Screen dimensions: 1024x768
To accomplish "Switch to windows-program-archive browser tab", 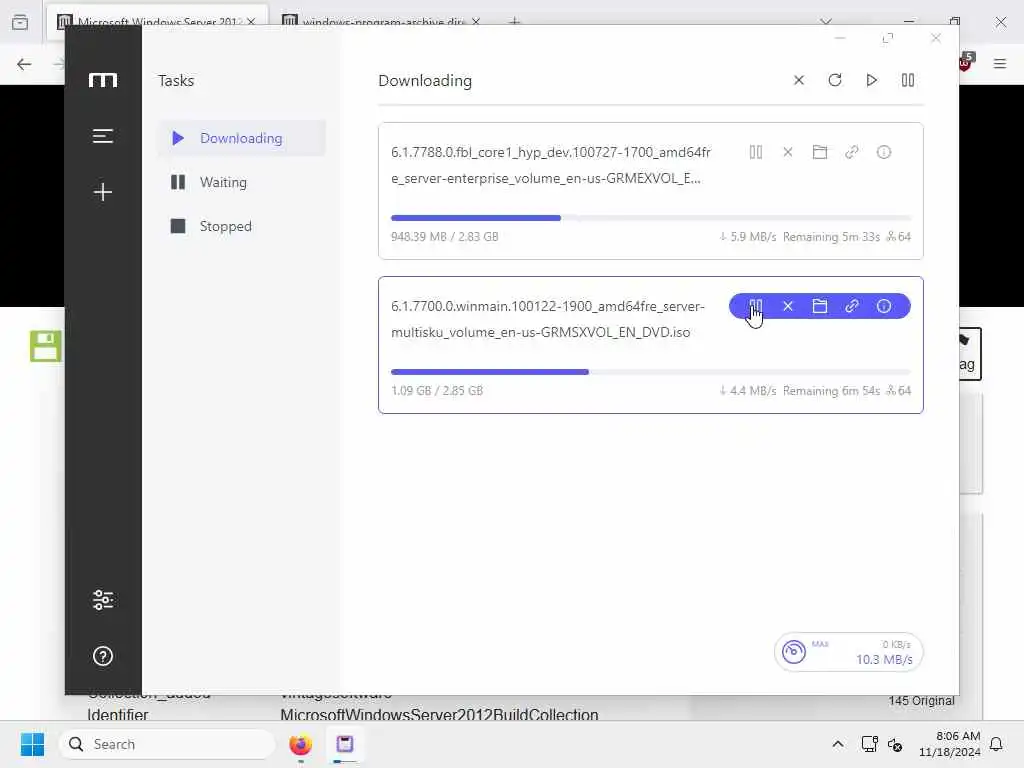I will [381, 22].
